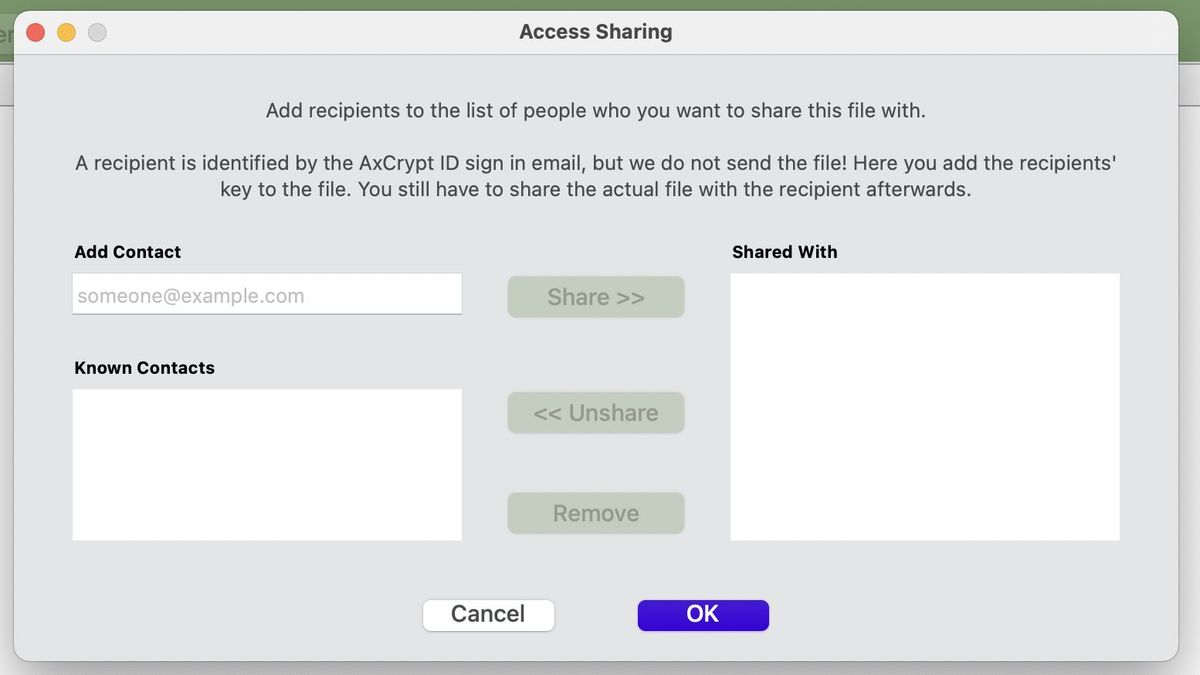Click the Access Sharing title text

point(595,31)
